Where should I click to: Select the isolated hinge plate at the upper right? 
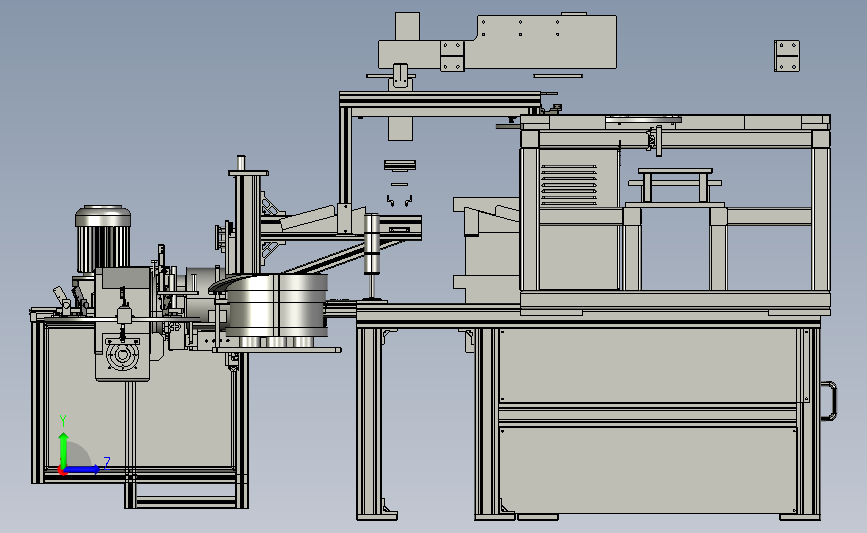[787, 56]
